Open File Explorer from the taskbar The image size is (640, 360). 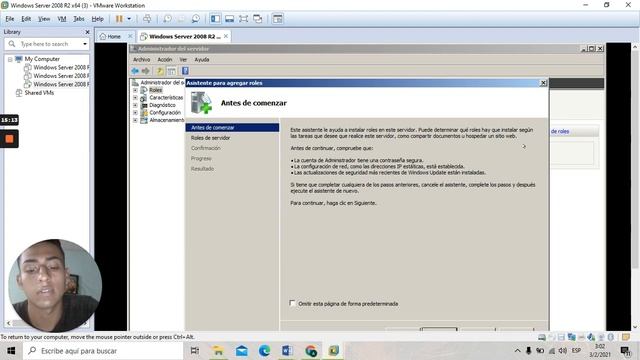click(x=218, y=351)
